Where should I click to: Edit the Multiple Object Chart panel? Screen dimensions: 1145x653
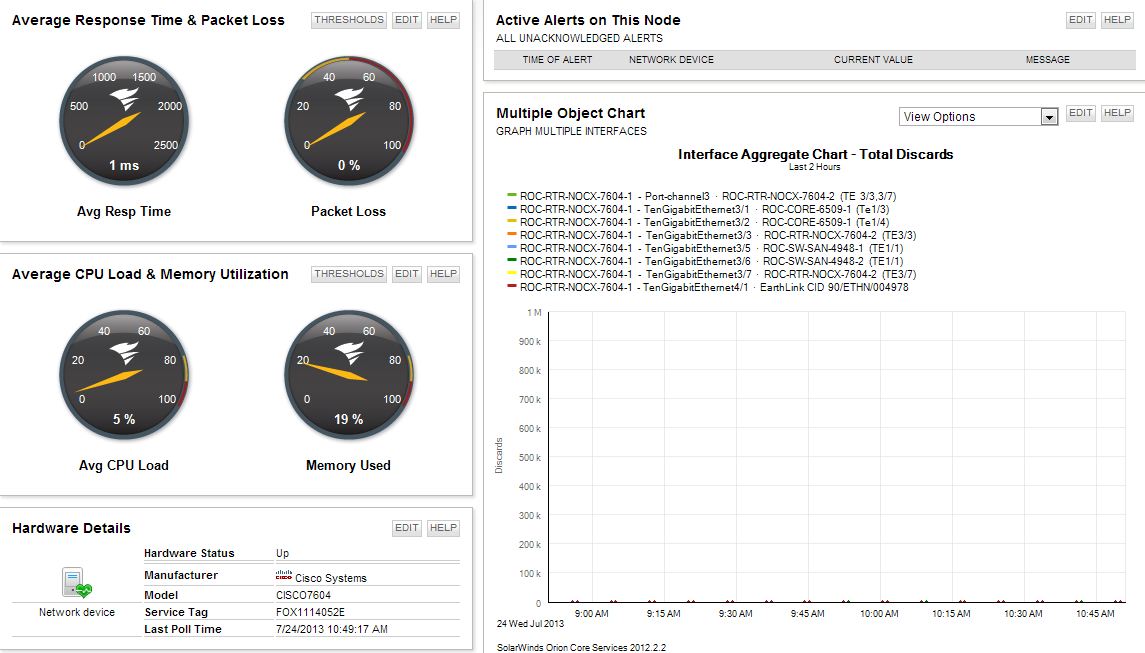1081,112
